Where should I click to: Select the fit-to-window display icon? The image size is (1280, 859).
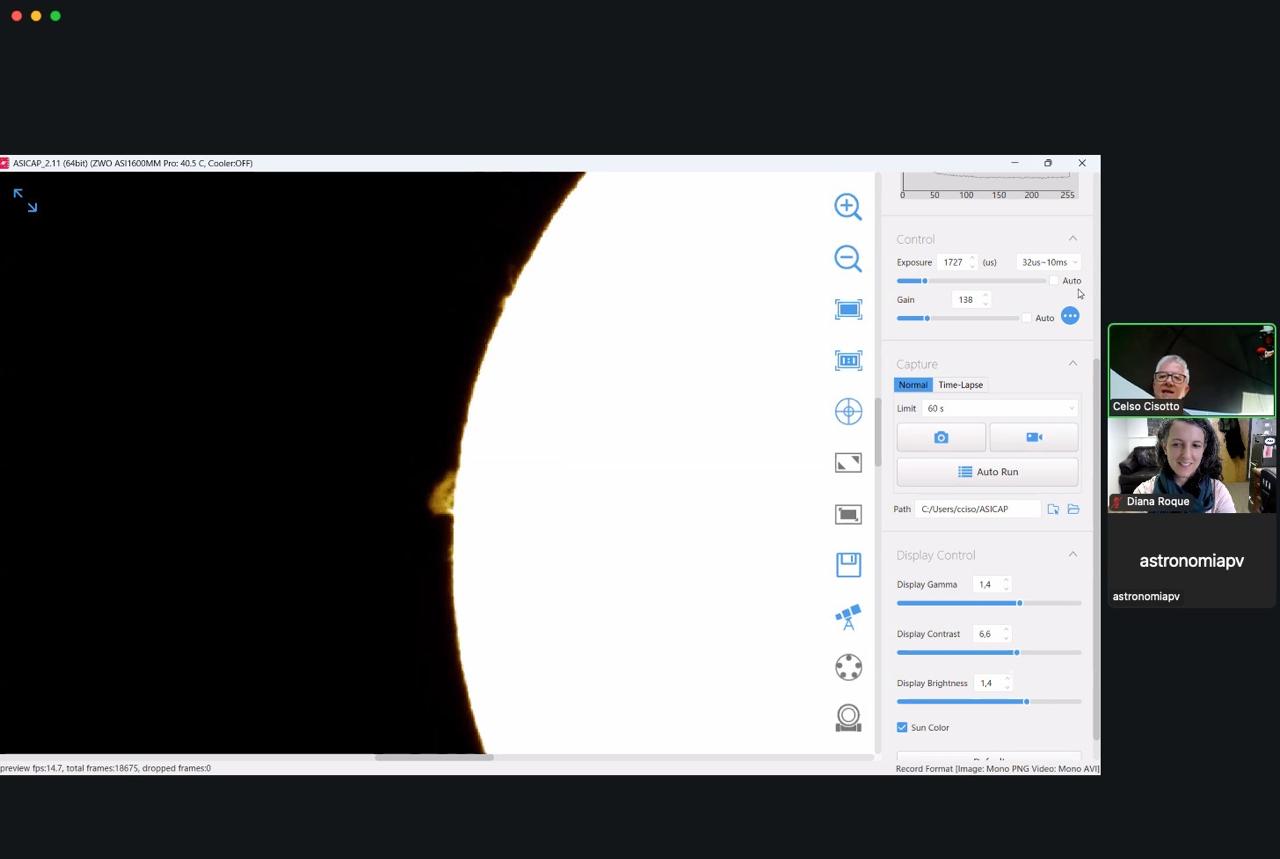[848, 310]
